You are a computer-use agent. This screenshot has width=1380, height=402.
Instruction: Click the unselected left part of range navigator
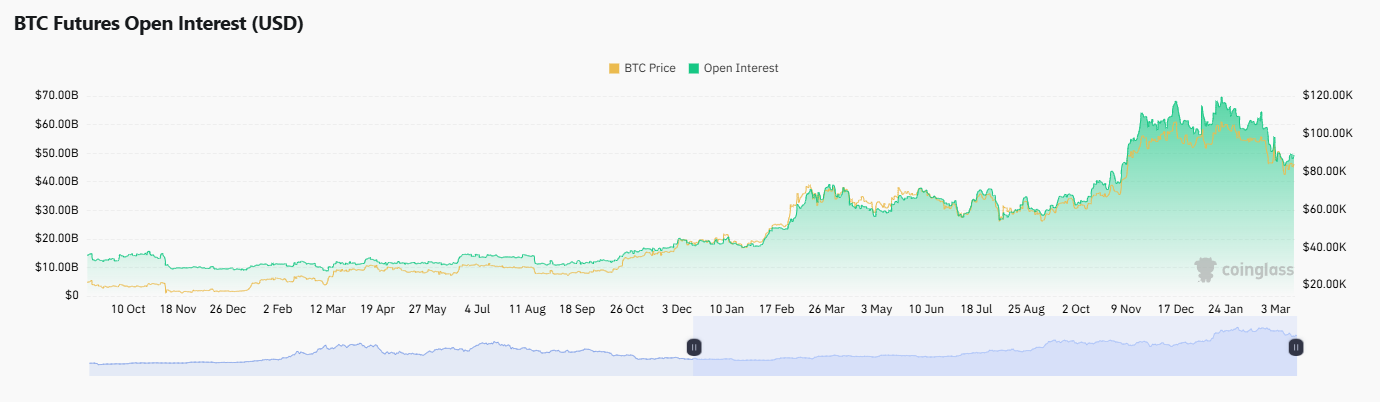point(390,350)
